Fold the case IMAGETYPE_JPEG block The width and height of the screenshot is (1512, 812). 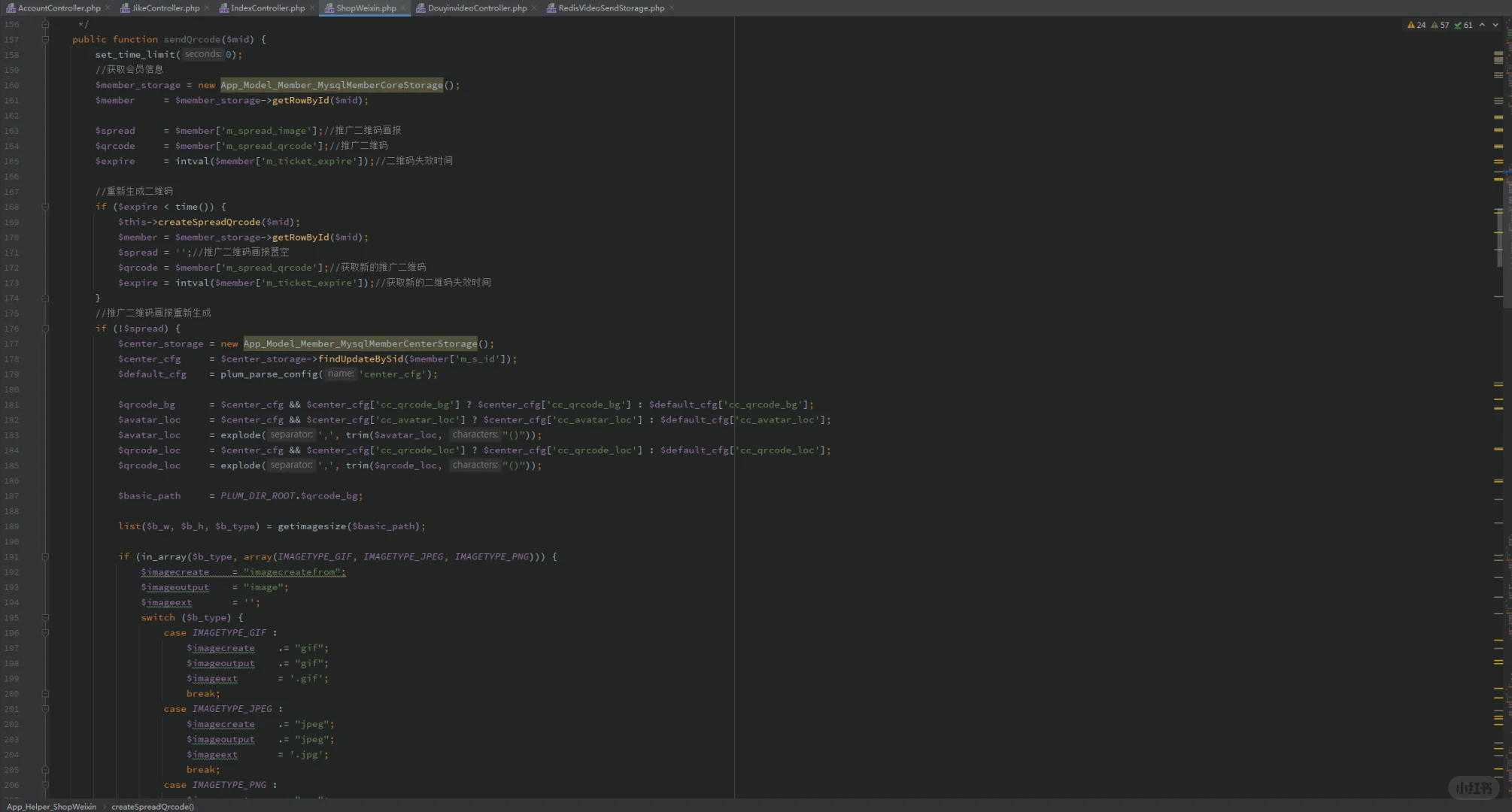tap(45, 708)
